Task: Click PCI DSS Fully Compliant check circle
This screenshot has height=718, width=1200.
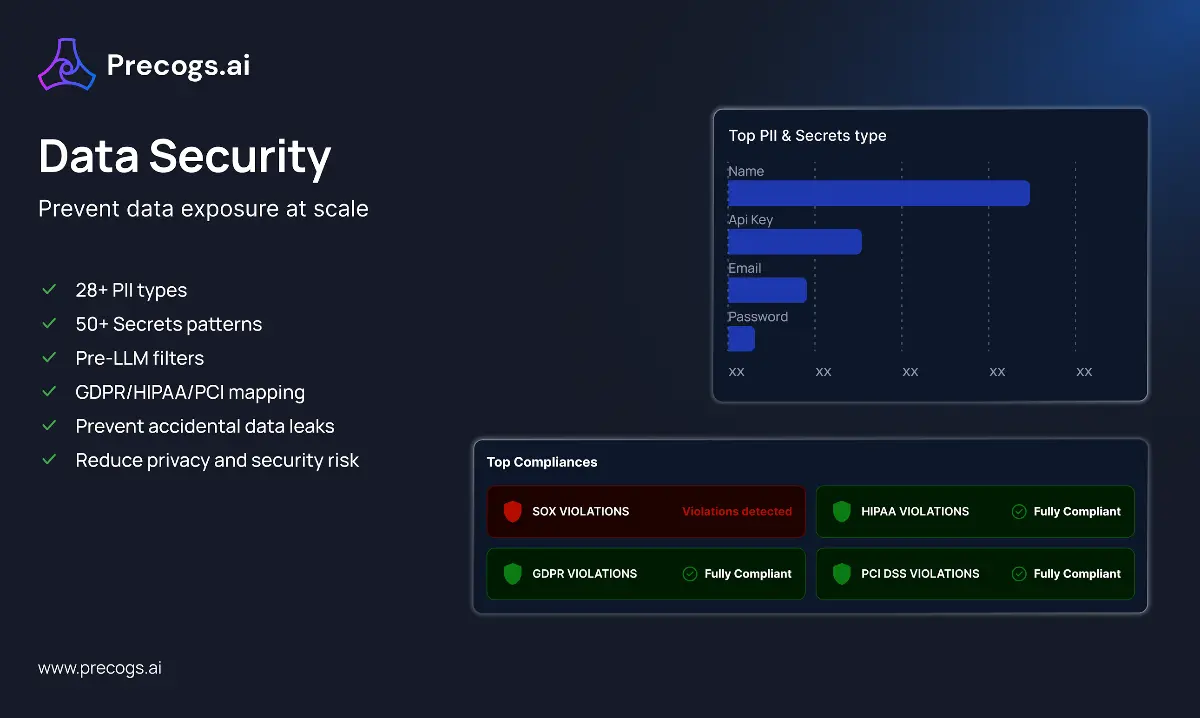Action: 1019,574
